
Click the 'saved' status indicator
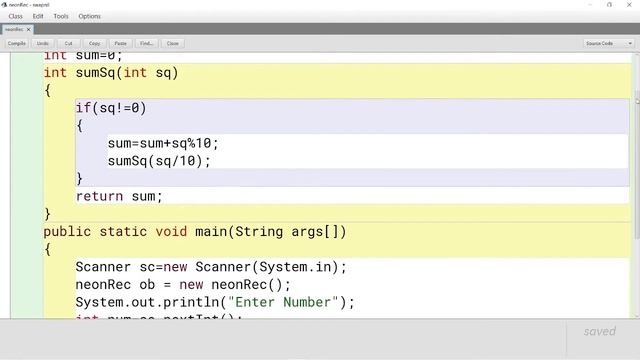[x=600, y=331]
